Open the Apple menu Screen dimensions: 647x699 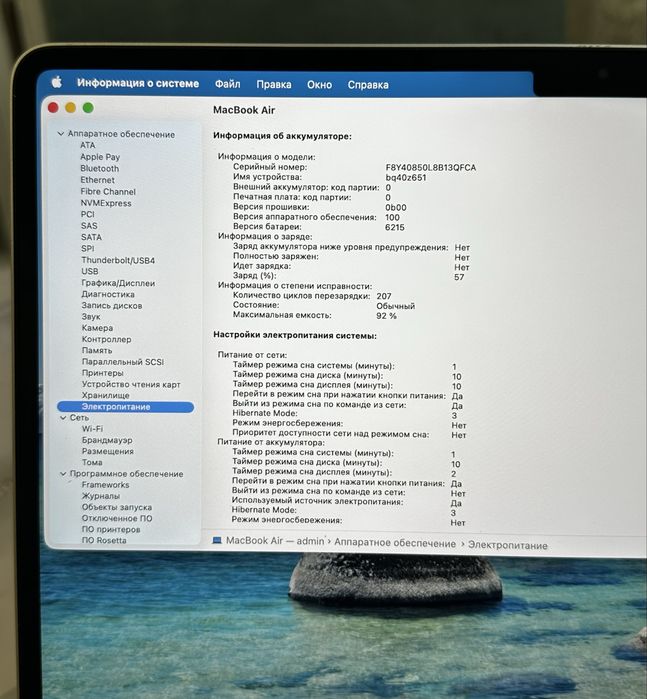click(57, 82)
